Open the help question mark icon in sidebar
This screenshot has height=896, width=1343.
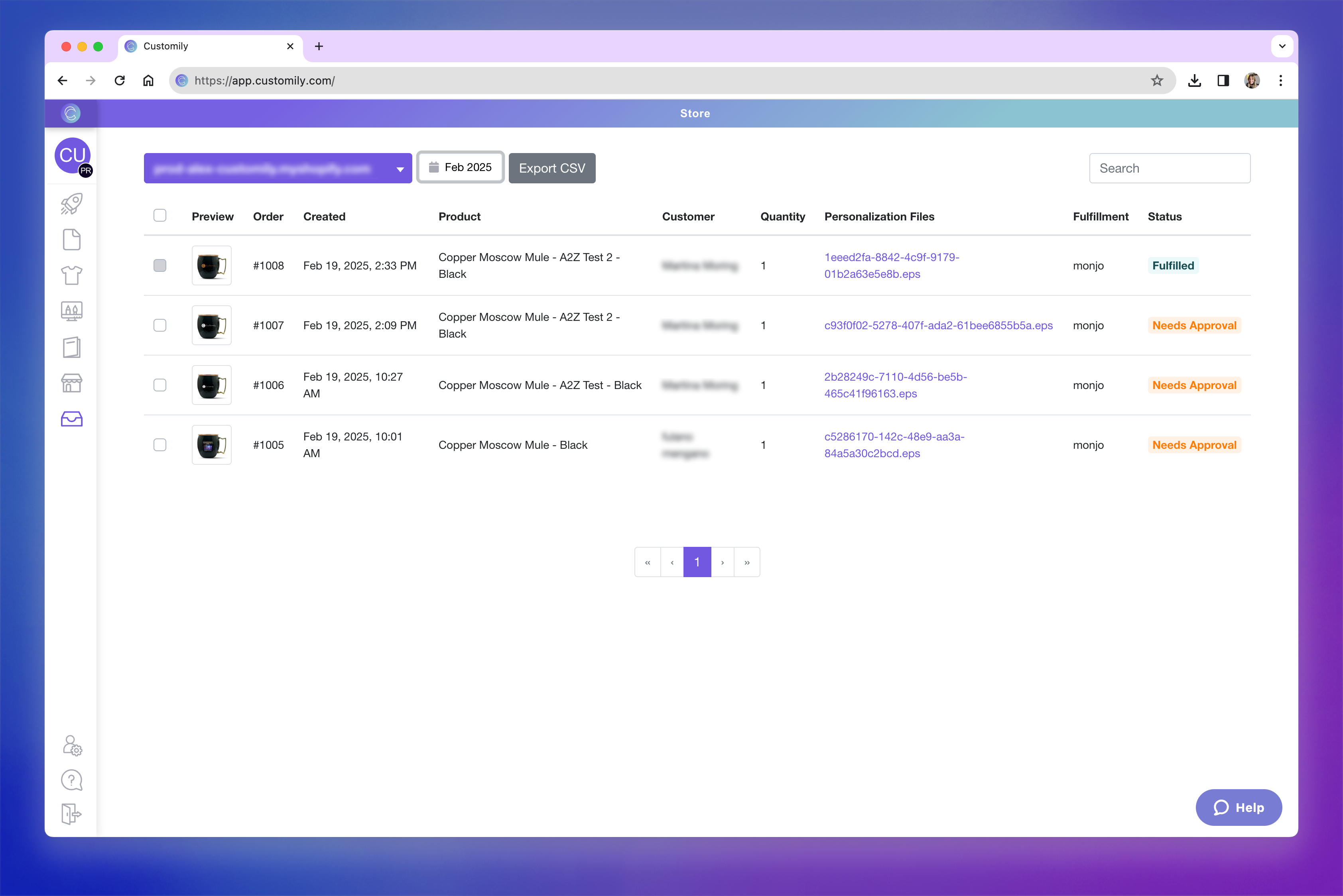tap(71, 780)
